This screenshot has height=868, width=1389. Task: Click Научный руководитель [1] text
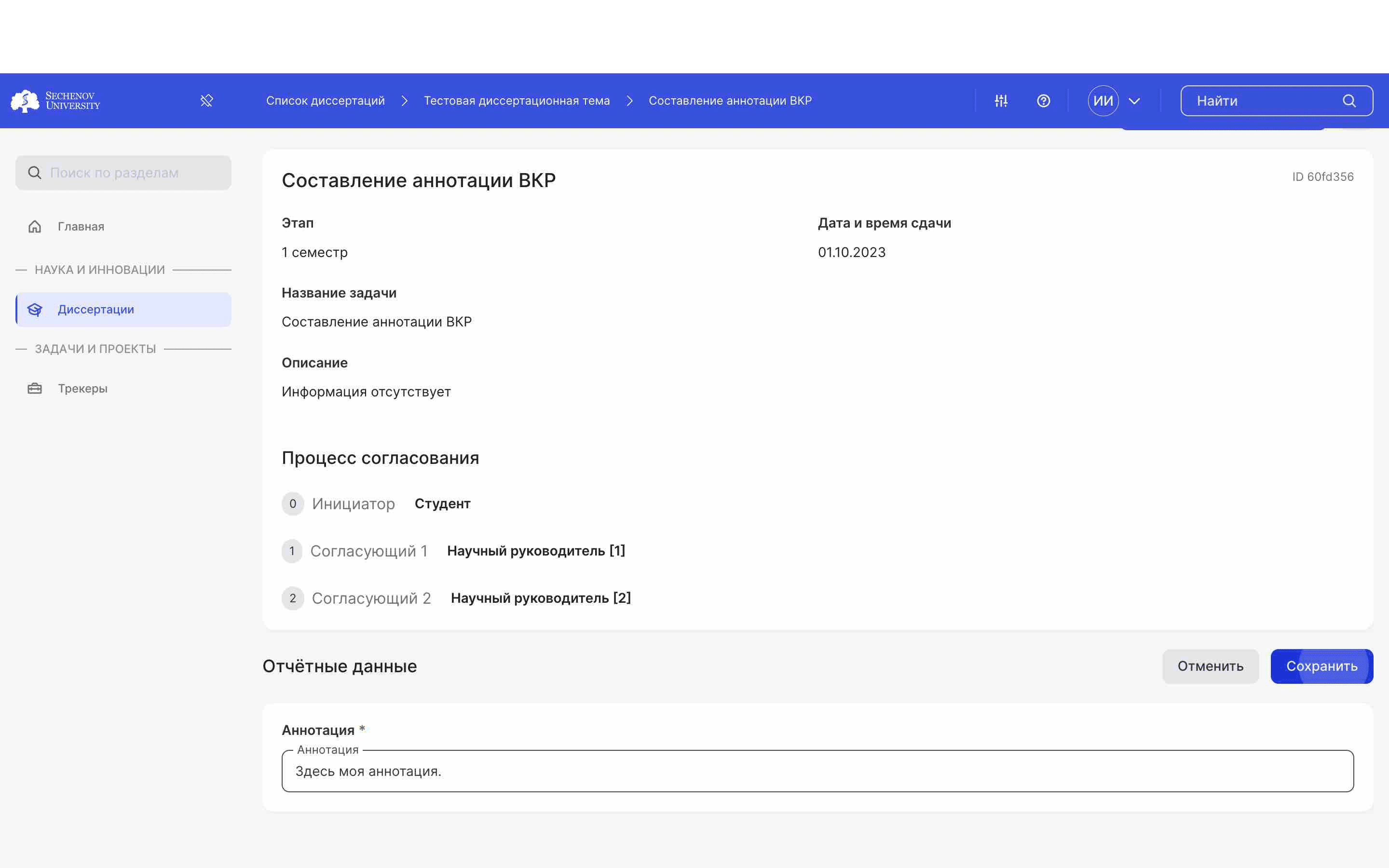point(536,551)
